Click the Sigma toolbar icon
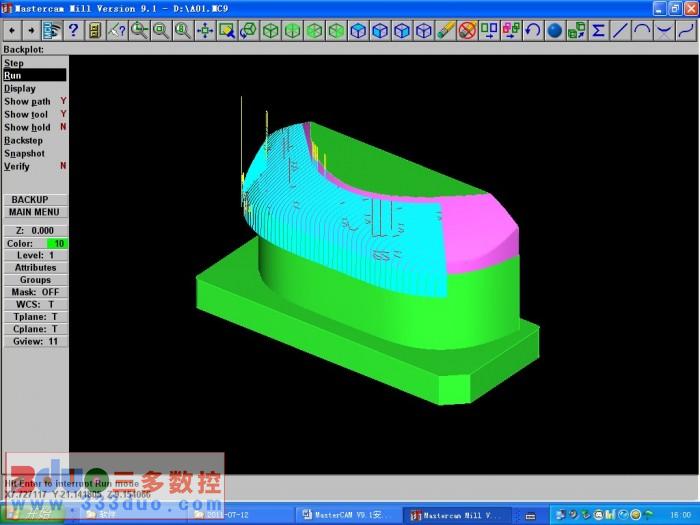The image size is (700, 525). (599, 30)
